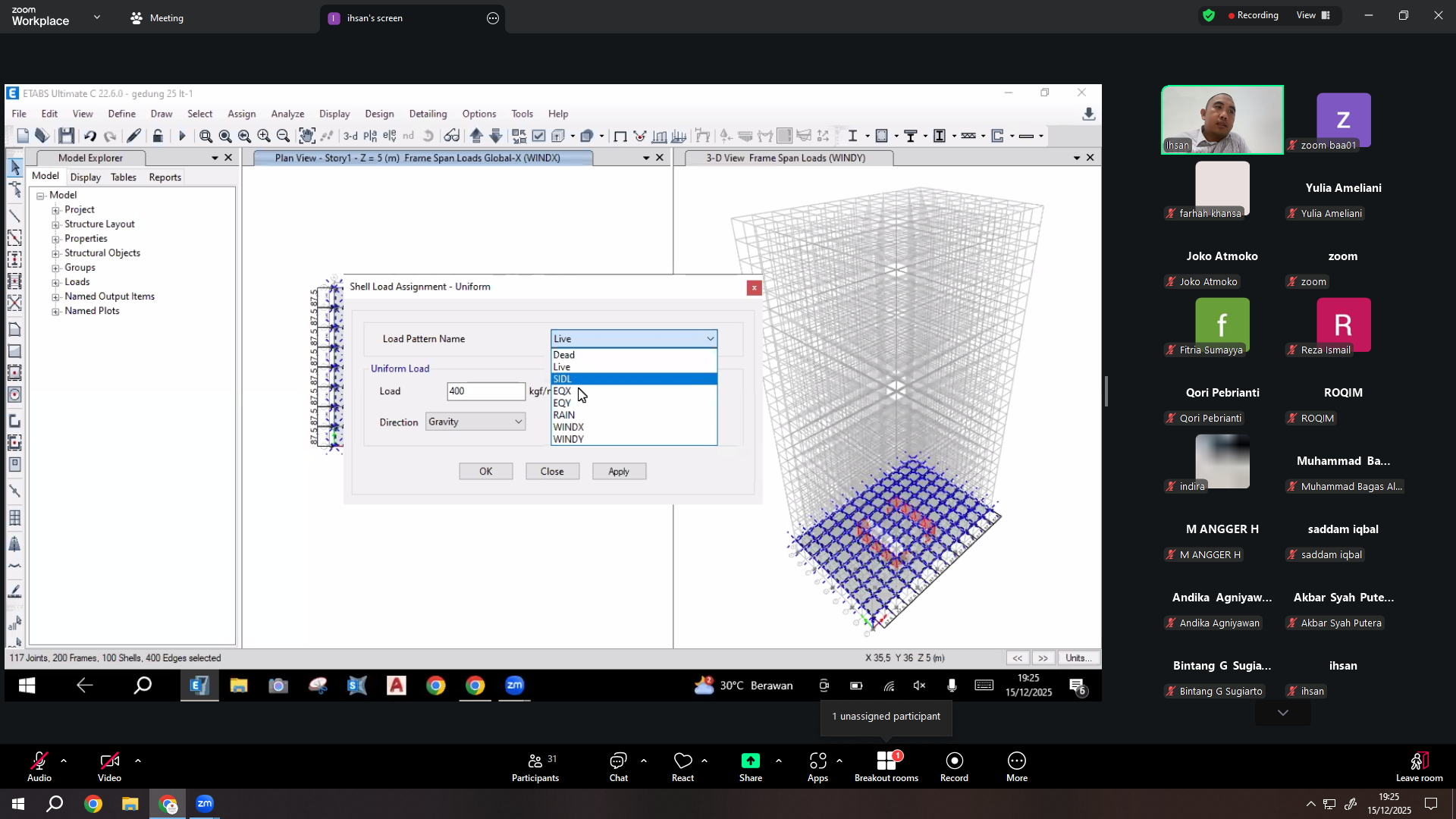Open the Zoom Workplace dropdown chevron

[x=97, y=17]
